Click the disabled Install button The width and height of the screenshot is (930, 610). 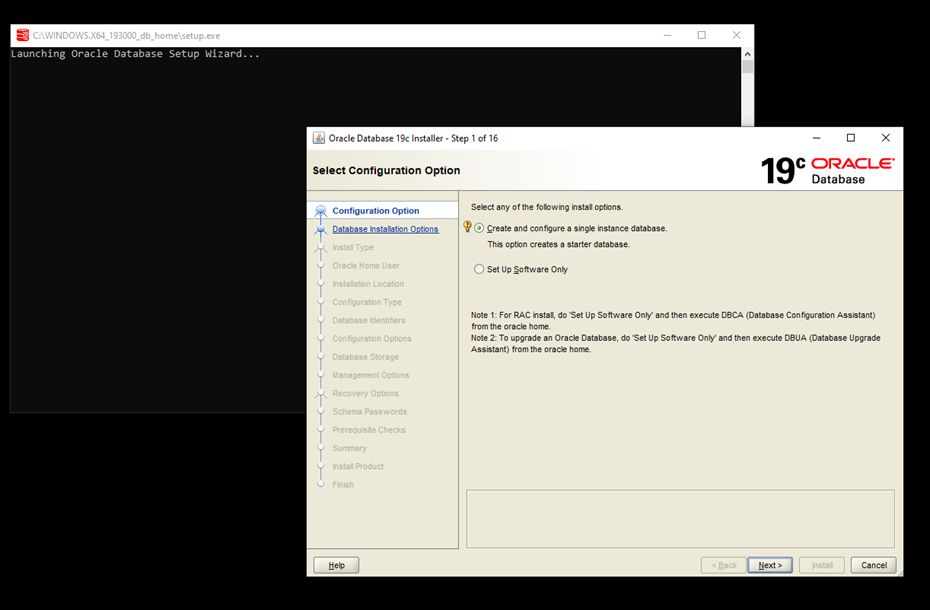[x=821, y=565]
